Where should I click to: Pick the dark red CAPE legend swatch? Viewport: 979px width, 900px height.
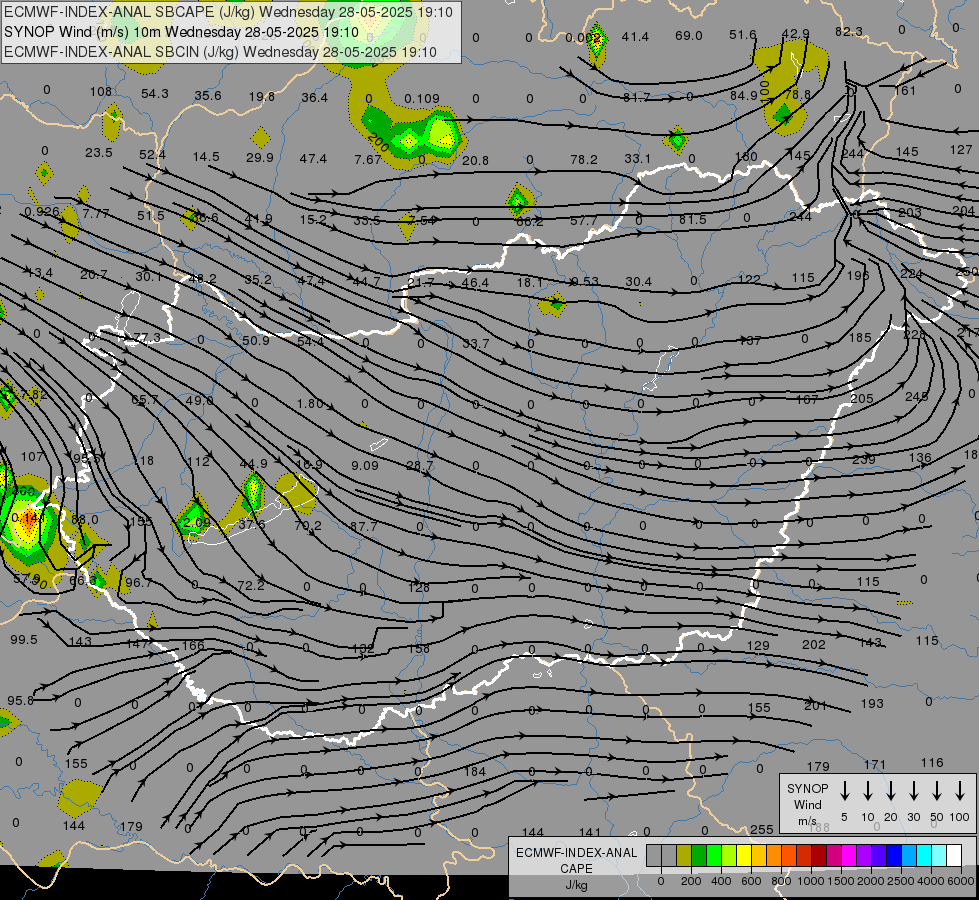click(819, 855)
